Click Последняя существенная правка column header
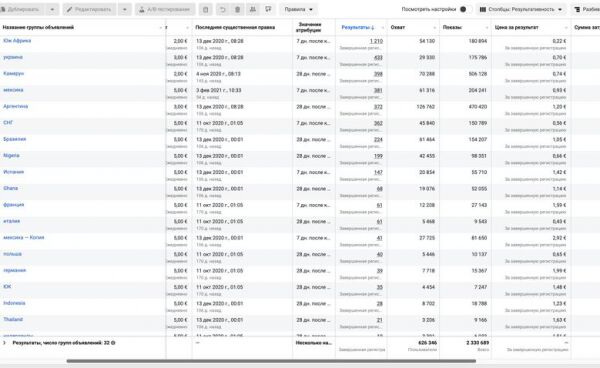Screen dimensions: 600x368 (x=235, y=28)
